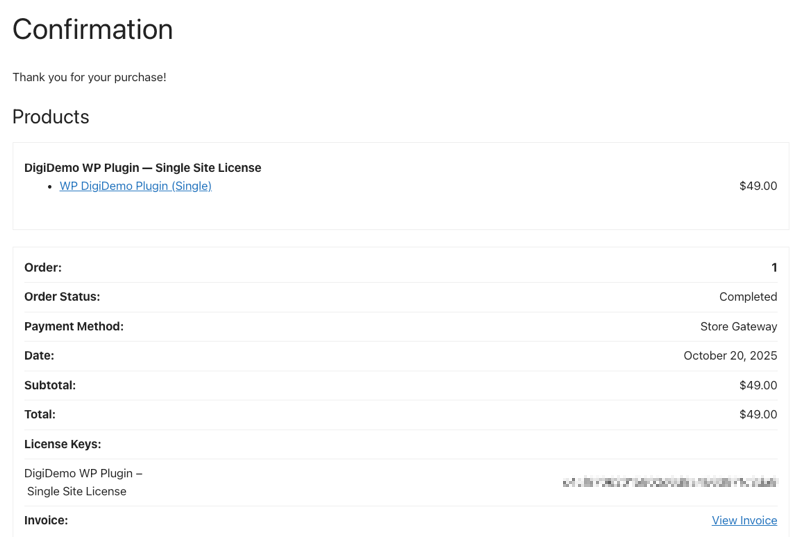
Task: Click the license name under License Keys
Action: tap(83, 482)
